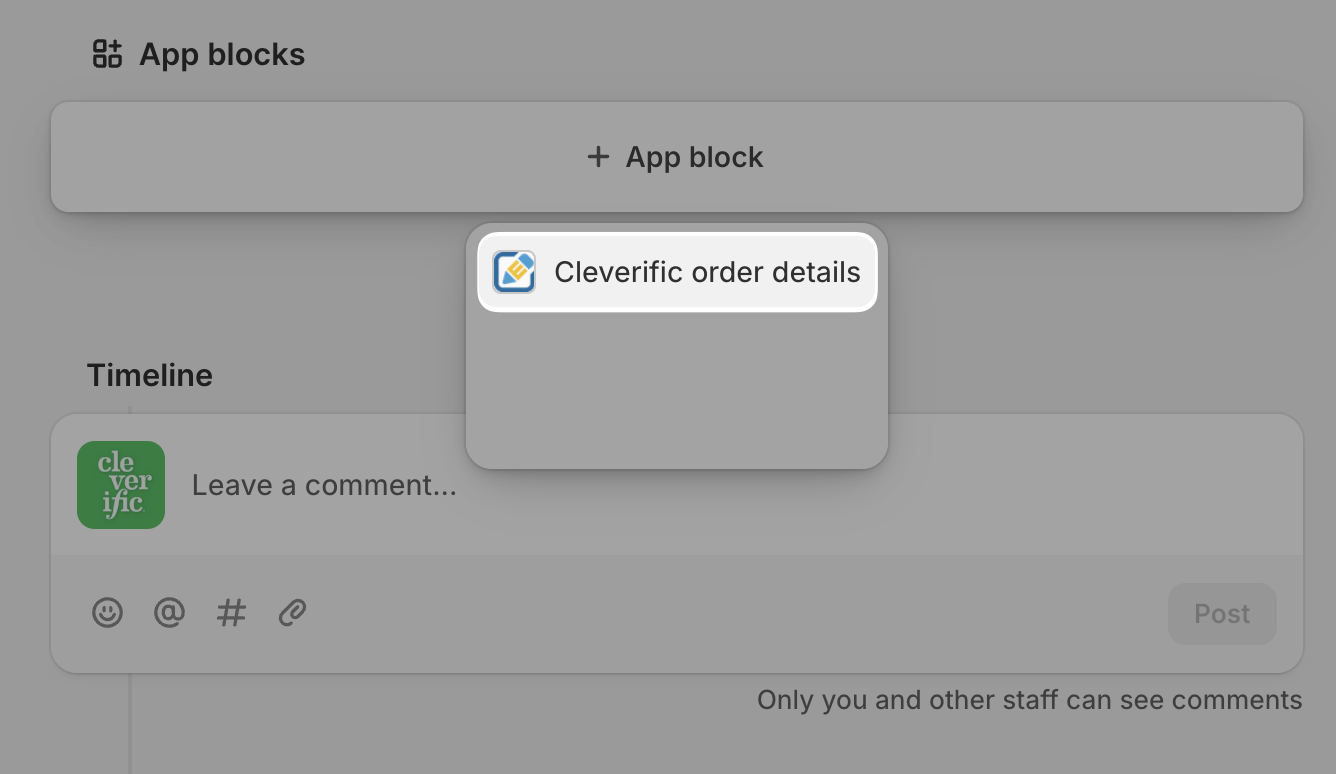Submit the comment with Post button
The height and width of the screenshot is (774, 1336).
tap(1222, 614)
